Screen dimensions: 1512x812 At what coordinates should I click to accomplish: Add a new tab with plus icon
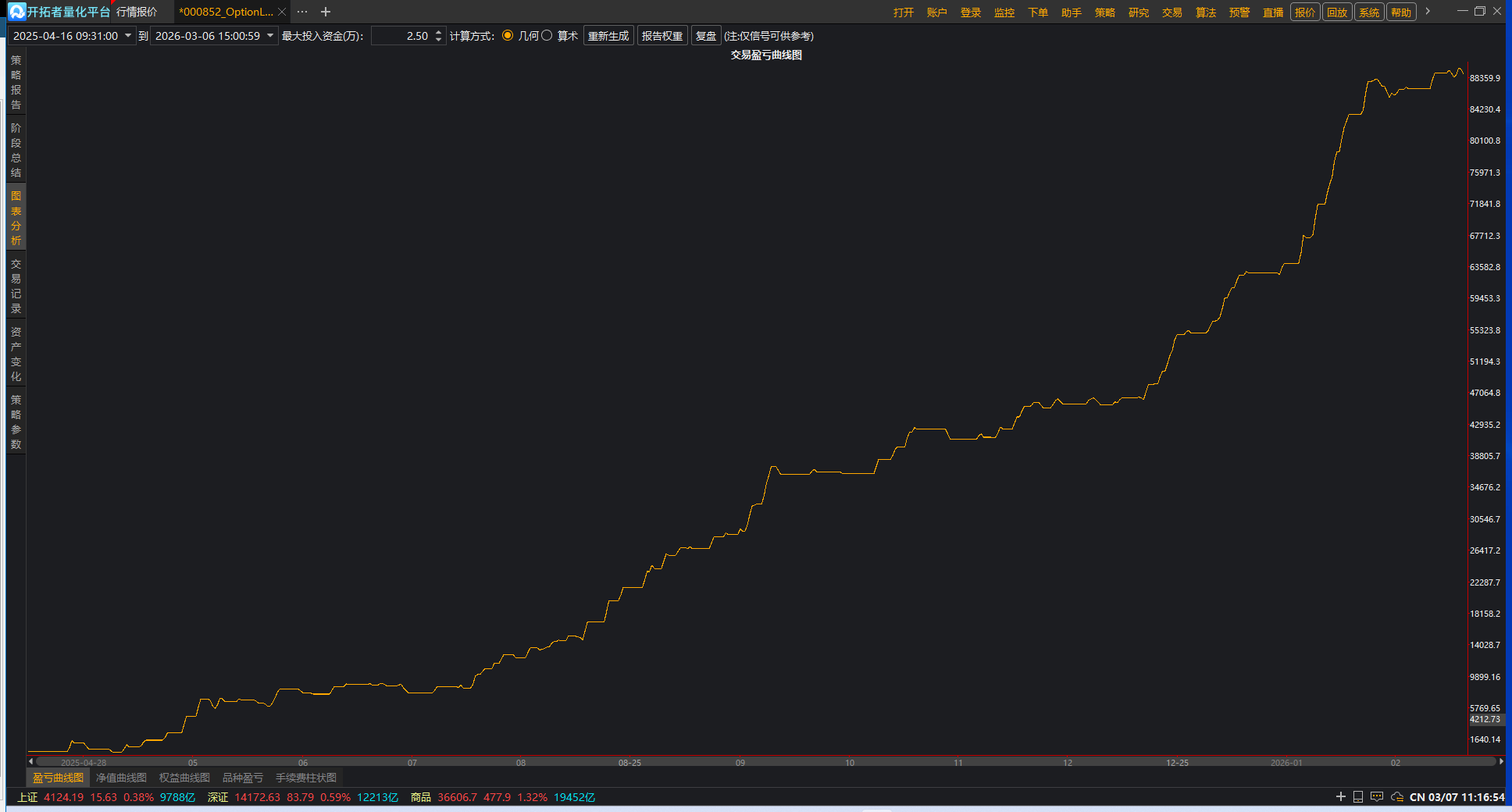[x=326, y=12]
